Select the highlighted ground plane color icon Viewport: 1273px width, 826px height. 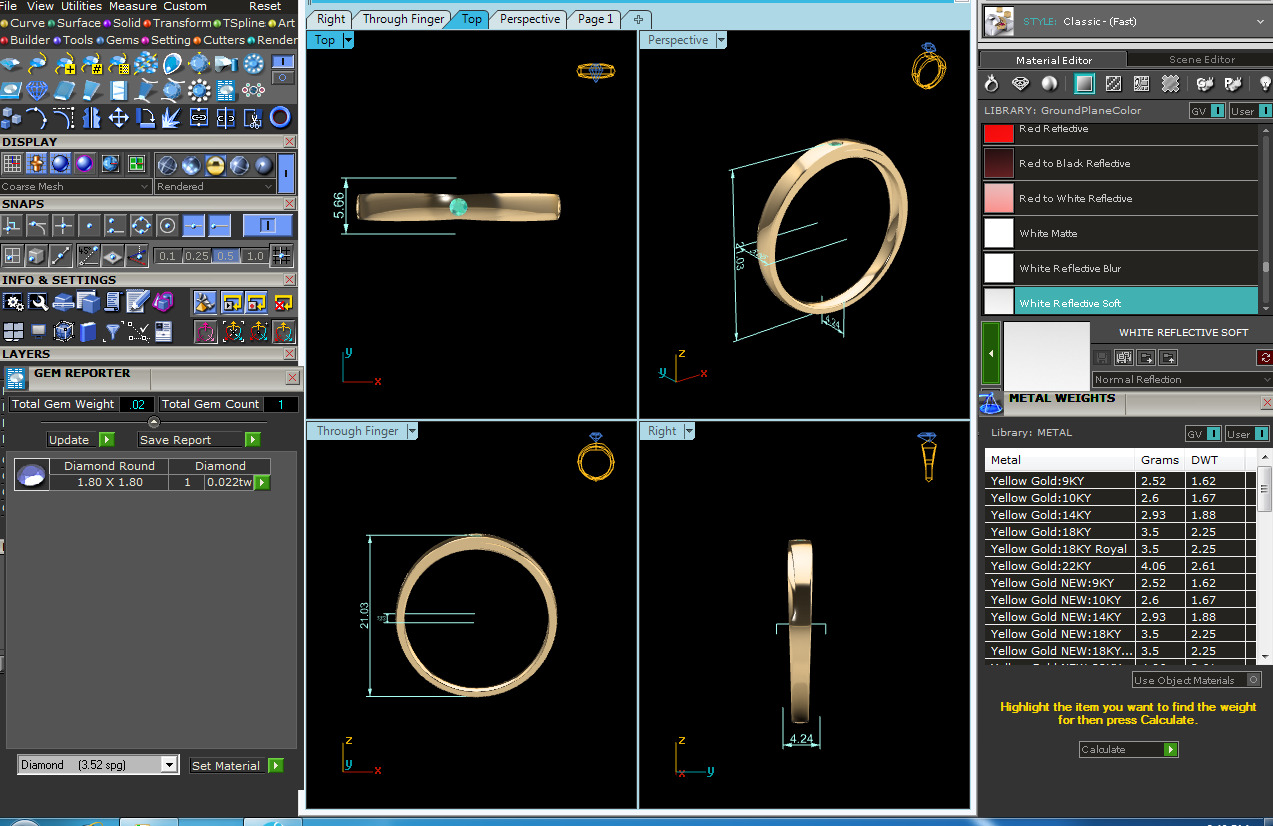pyautogui.click(x=1085, y=84)
